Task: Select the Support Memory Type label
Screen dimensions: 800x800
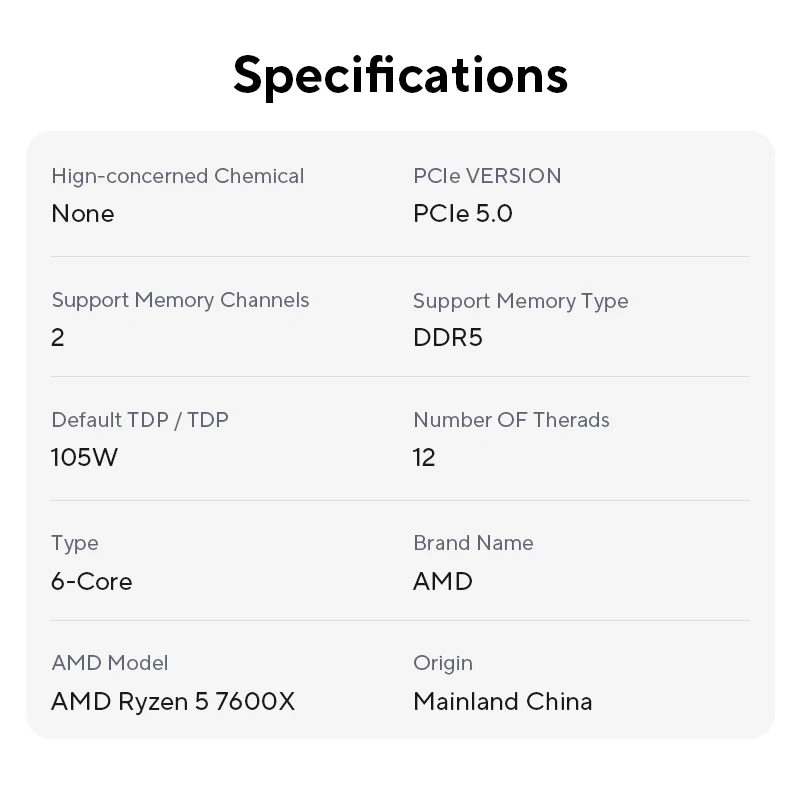Action: [x=520, y=301]
